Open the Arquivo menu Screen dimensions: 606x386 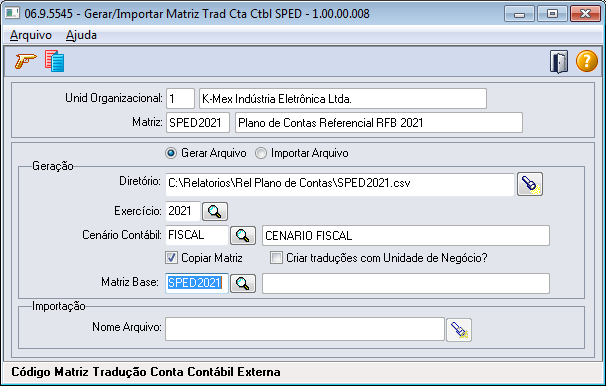pyautogui.click(x=31, y=35)
